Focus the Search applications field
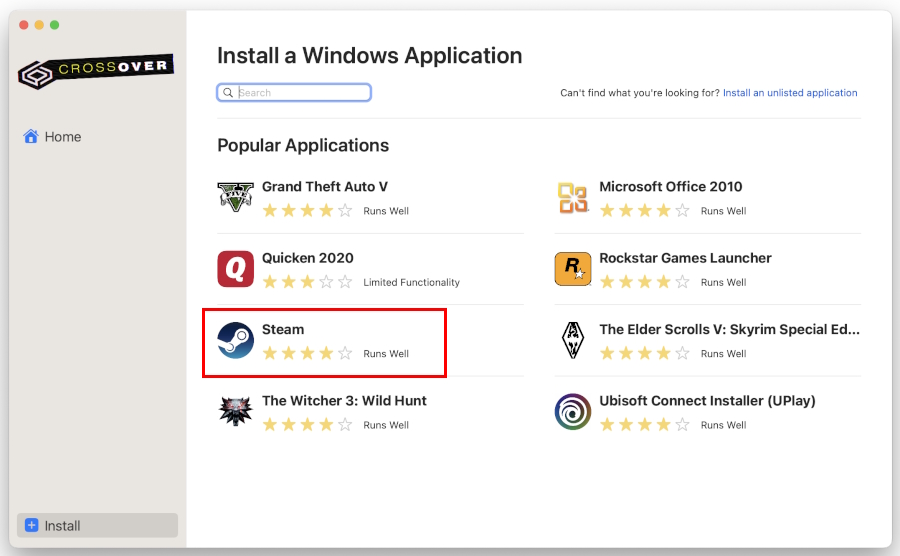 [302, 93]
